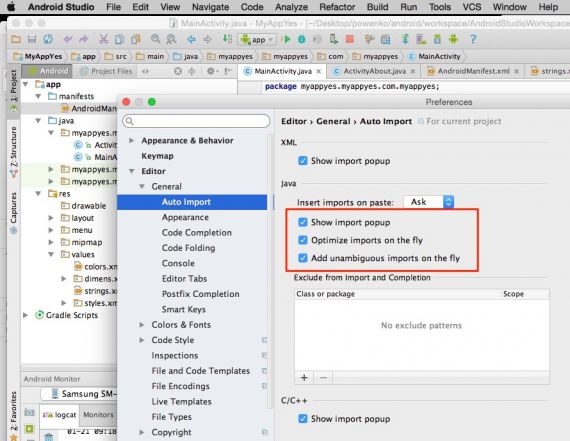The height and width of the screenshot is (441, 570).
Task: Select Inspections in Preferences
Action: point(175,356)
